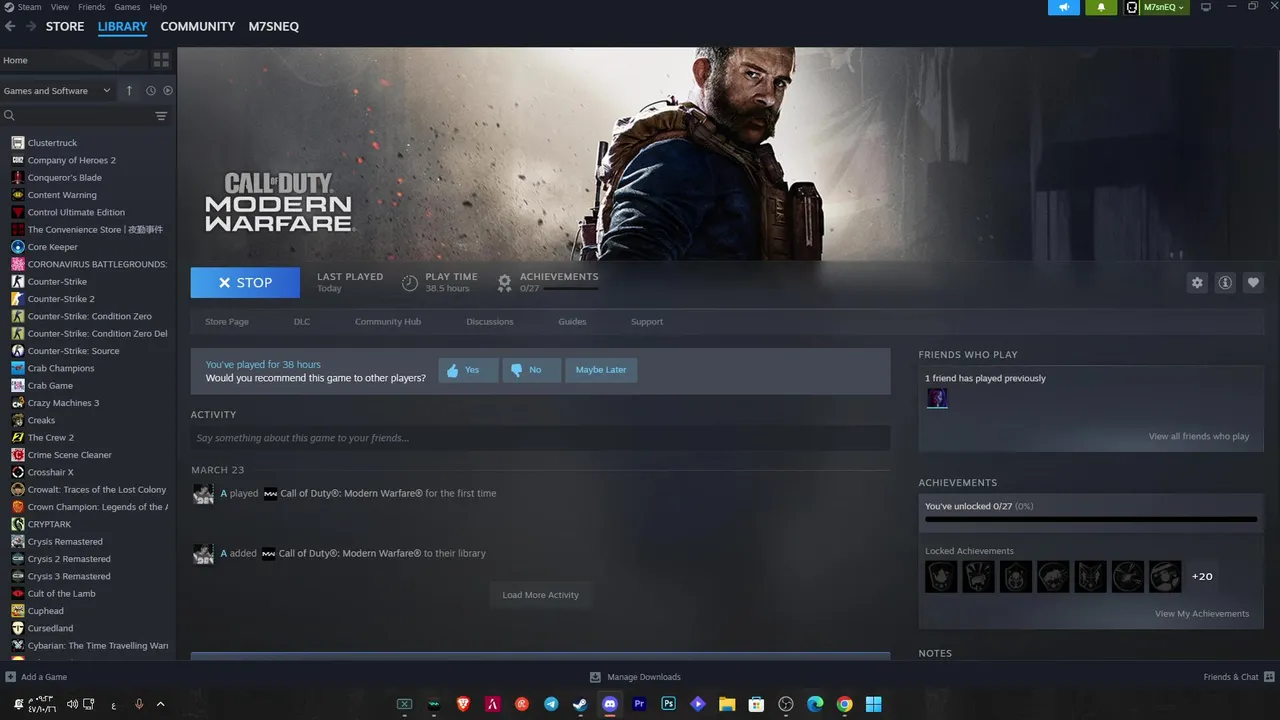The width and height of the screenshot is (1280, 720).
Task: Click the +20 more achievements indicator
Action: tap(1202, 576)
